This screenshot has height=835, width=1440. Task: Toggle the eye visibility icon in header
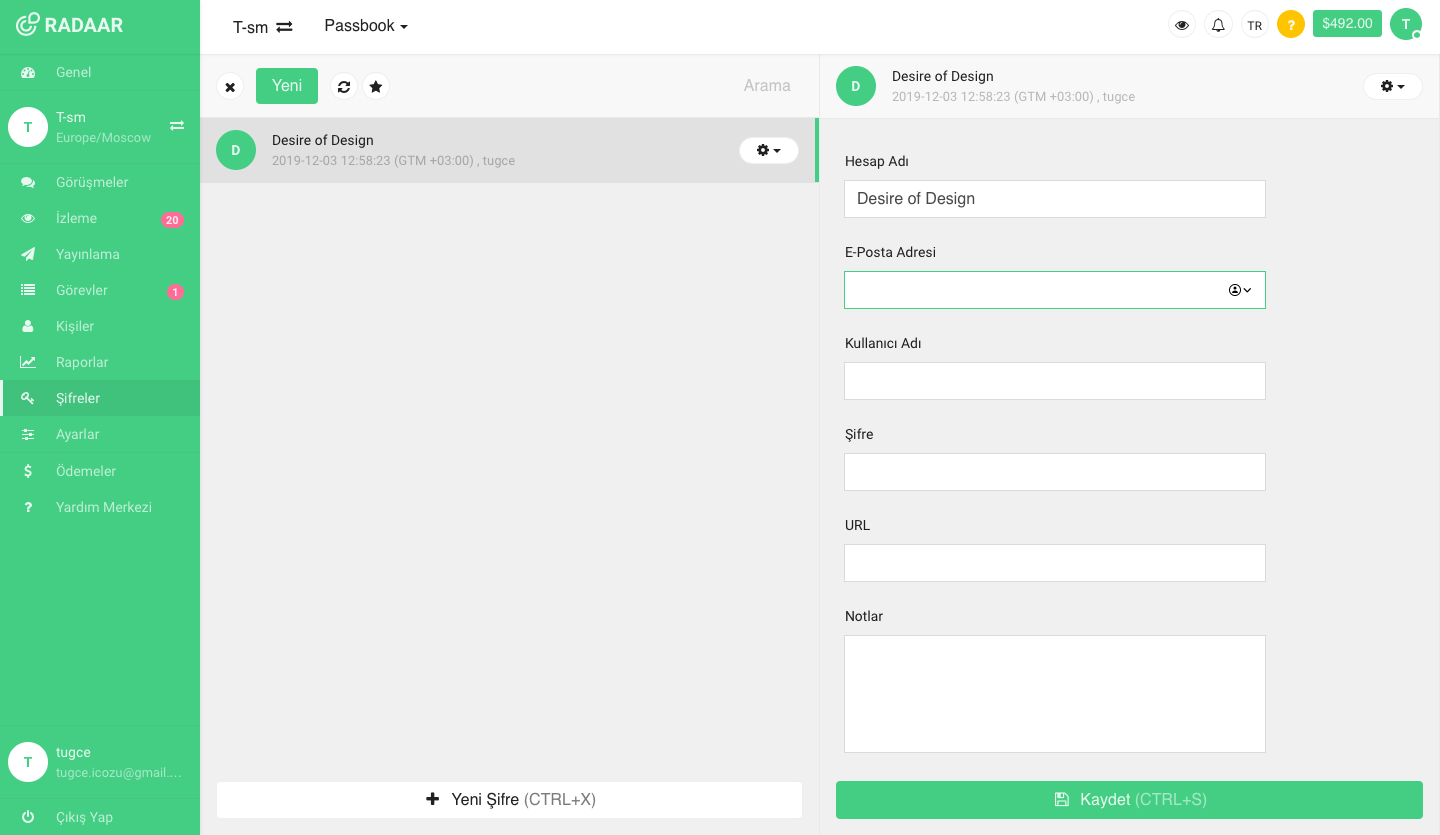pos(1182,25)
